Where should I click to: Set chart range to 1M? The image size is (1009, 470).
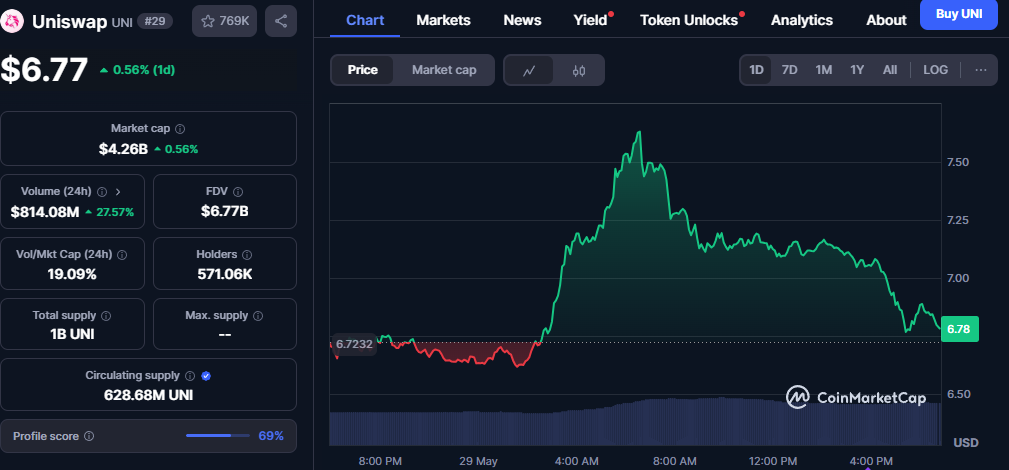click(x=824, y=70)
